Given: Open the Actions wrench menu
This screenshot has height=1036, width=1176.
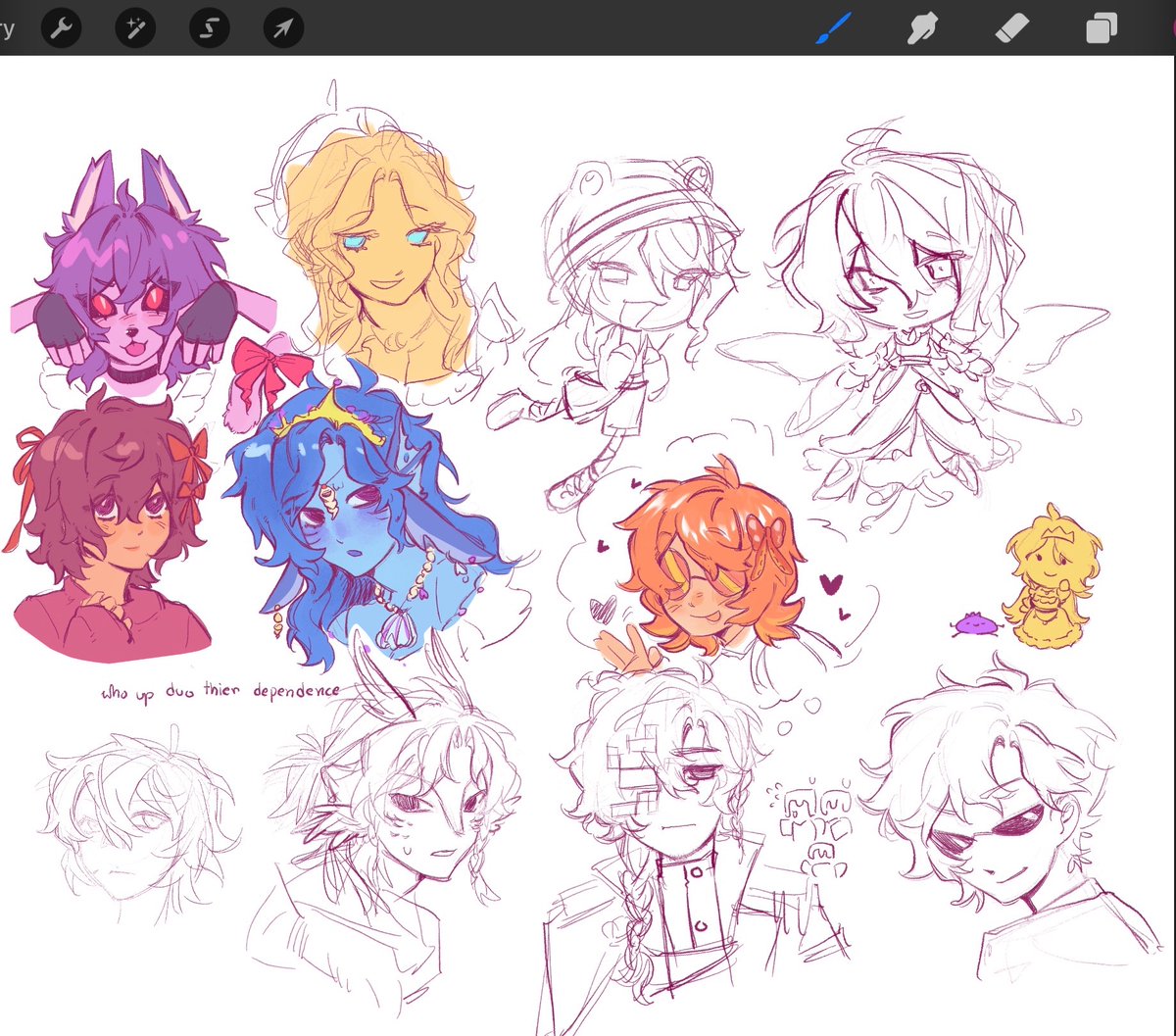Looking at the screenshot, I should click(60, 28).
